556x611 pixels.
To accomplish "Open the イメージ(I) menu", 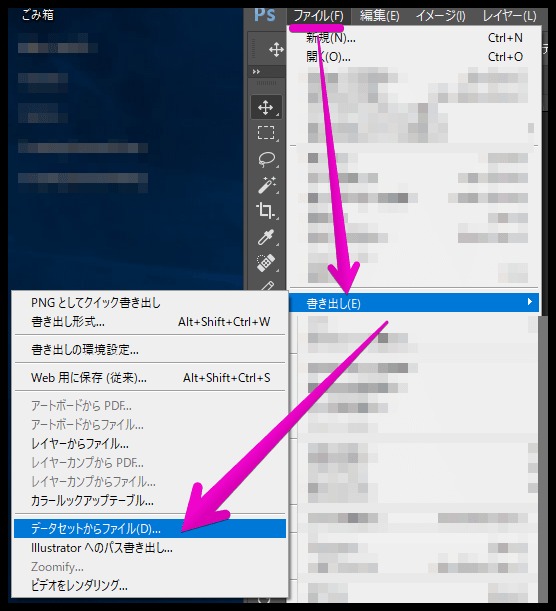I will tap(441, 16).
